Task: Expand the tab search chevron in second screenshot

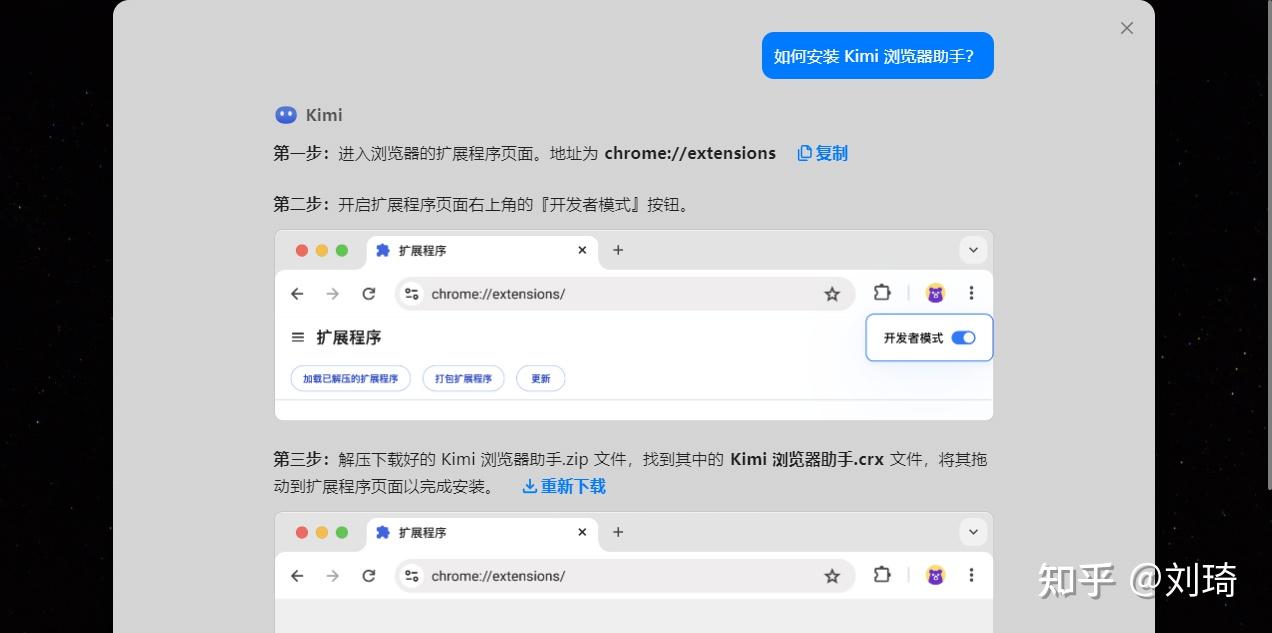Action: click(973, 532)
